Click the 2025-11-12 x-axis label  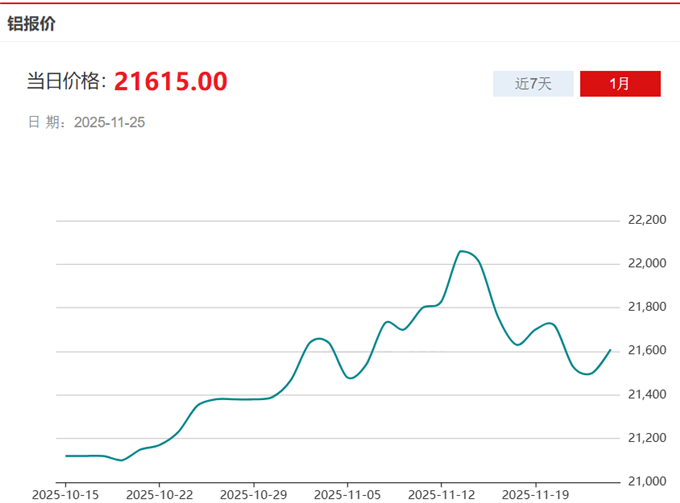point(441,494)
